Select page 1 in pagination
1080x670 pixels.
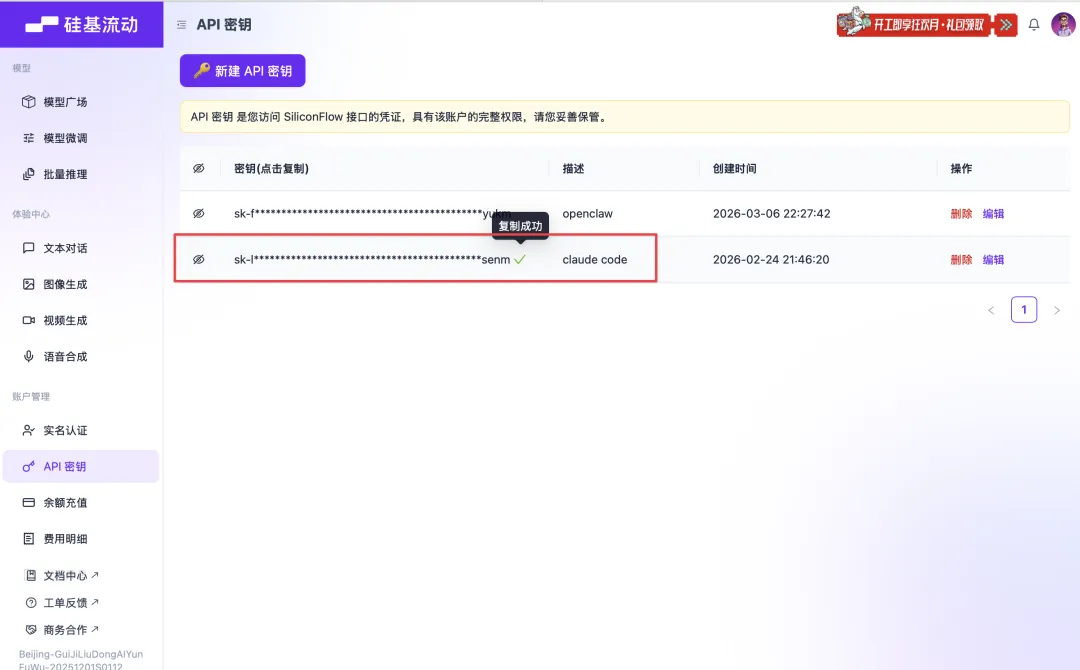pos(1024,310)
